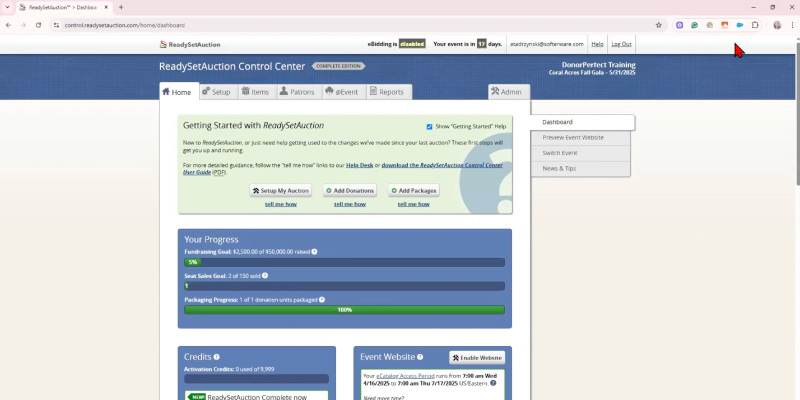The width and height of the screenshot is (800, 400).
Task: Open the Reports tab
Action: (x=389, y=92)
